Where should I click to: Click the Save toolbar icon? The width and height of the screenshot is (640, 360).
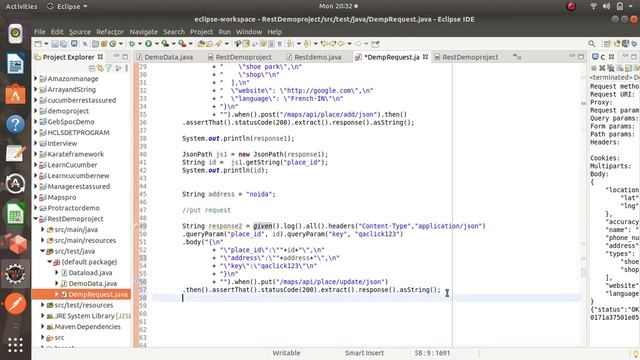click(x=54, y=44)
